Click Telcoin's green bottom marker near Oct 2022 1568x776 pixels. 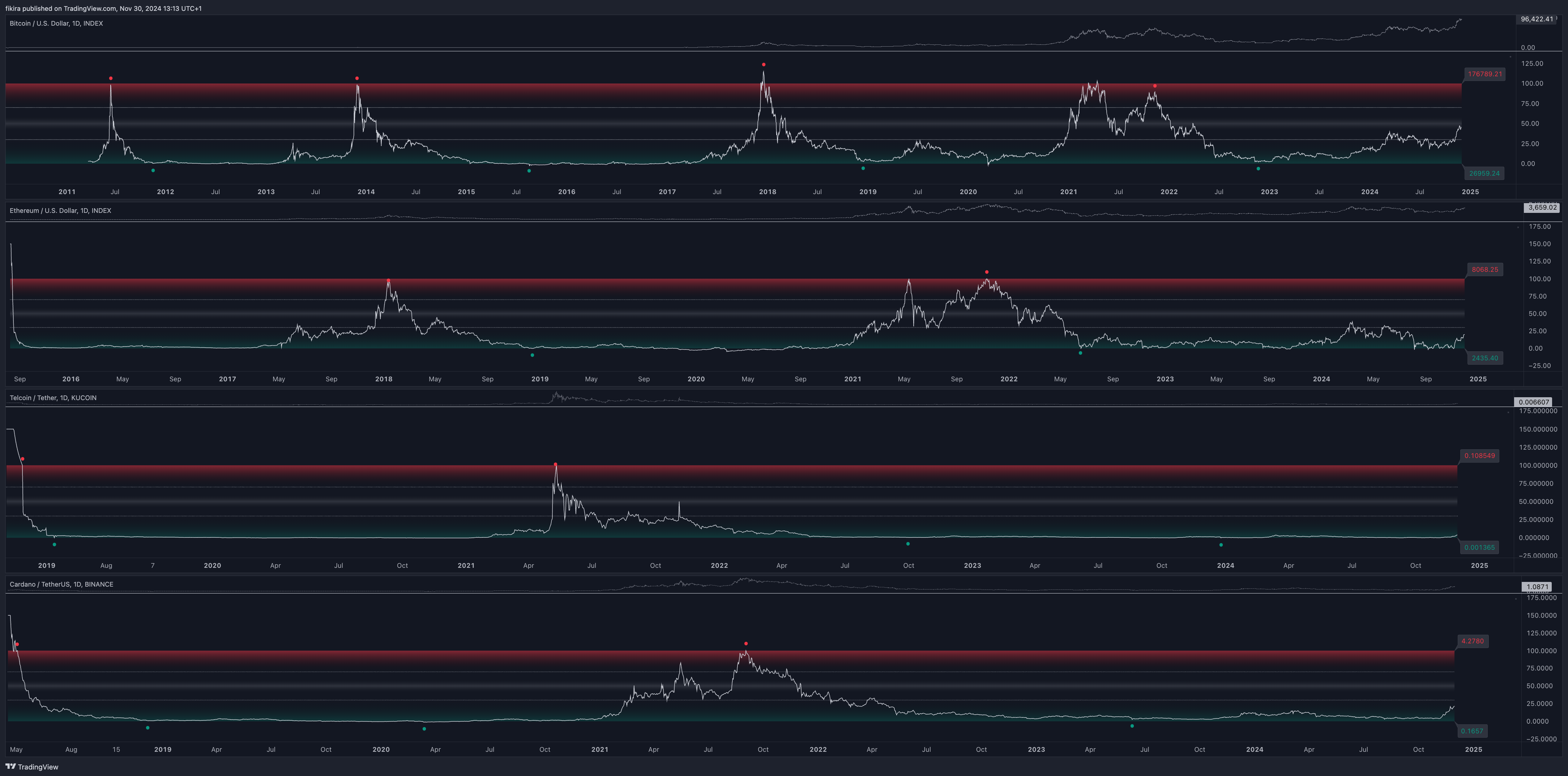pyautogui.click(x=907, y=544)
